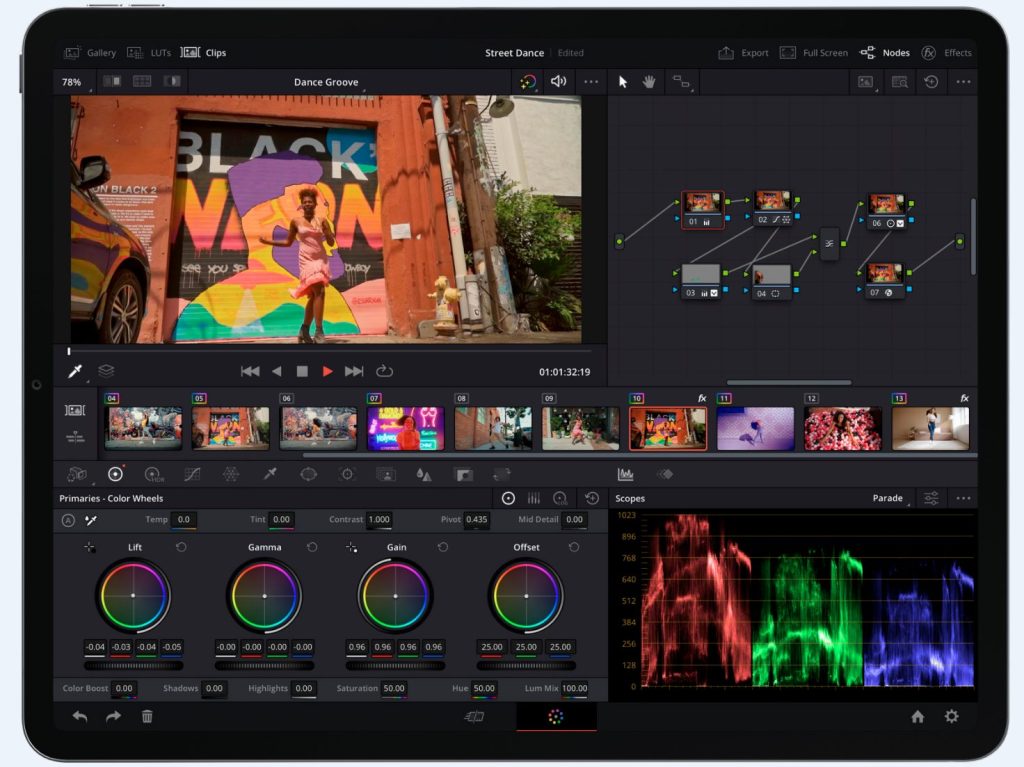The image size is (1024, 767).
Task: Click the Lift master wheel slider
Action: click(133, 666)
